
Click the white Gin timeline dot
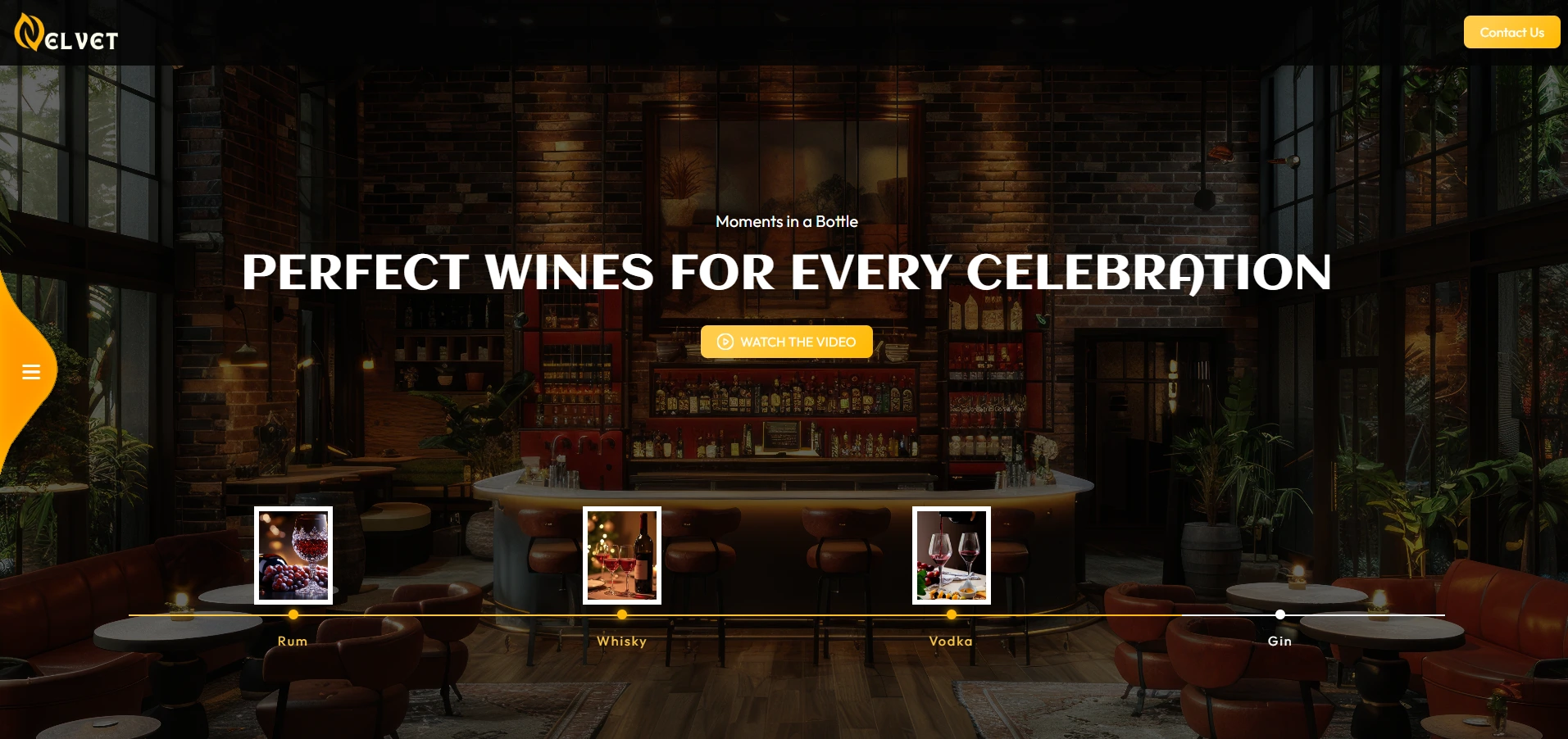click(1280, 614)
